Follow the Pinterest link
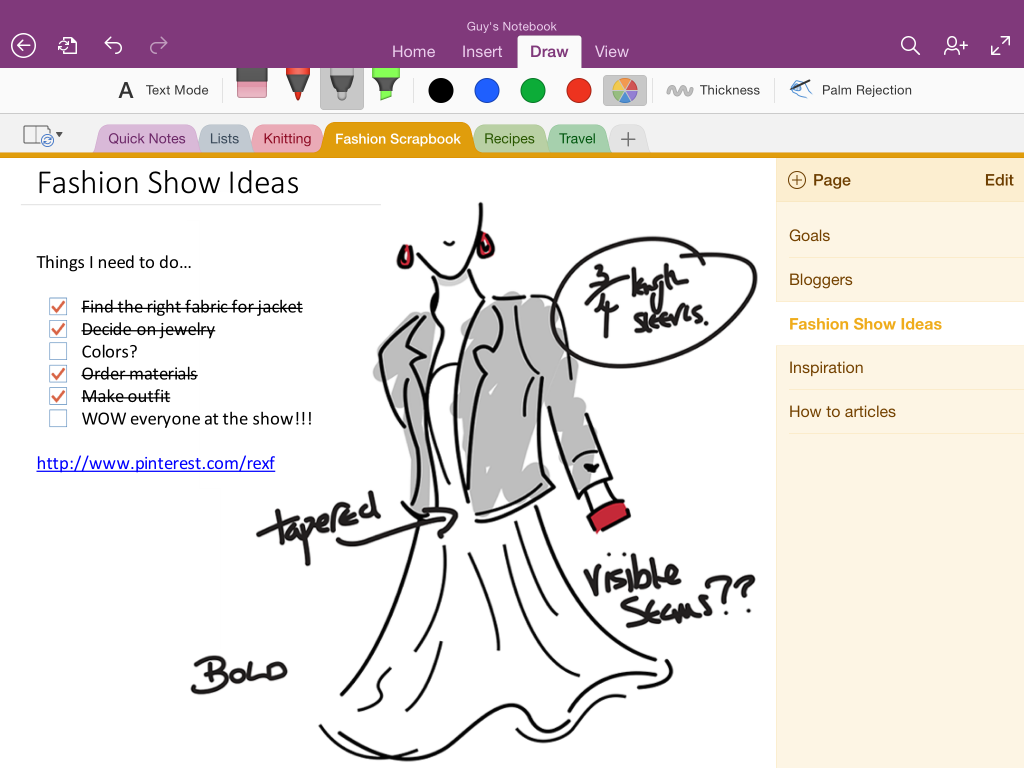 pos(155,463)
